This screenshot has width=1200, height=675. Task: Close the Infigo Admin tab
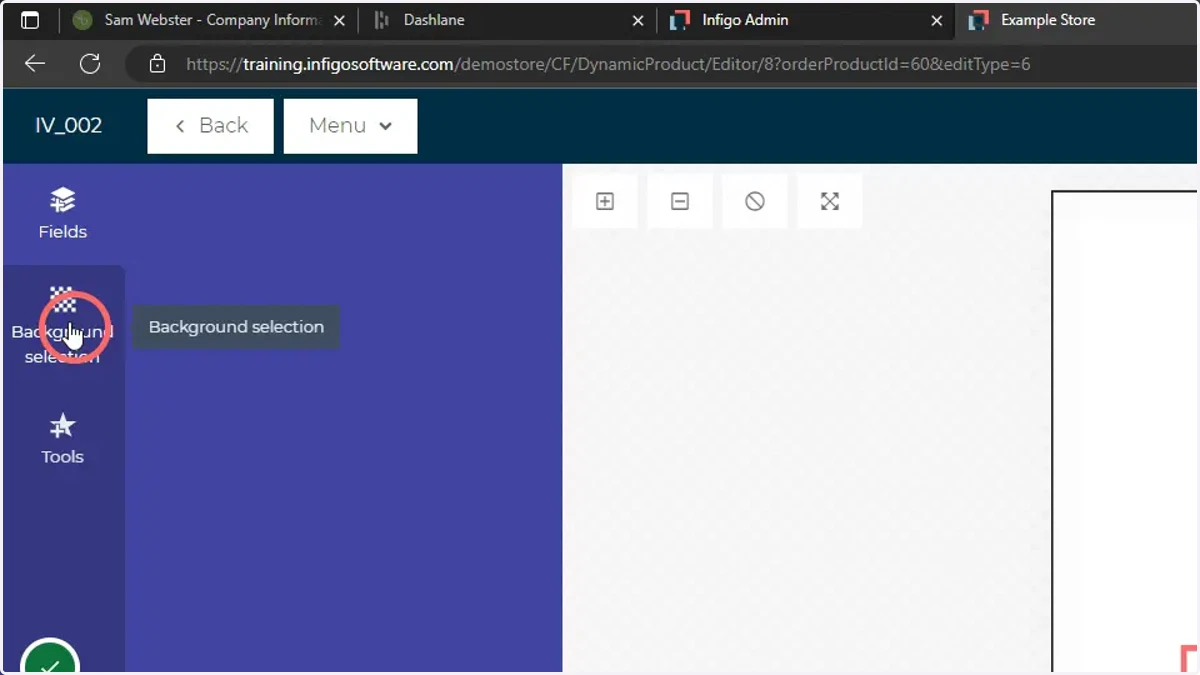pos(937,20)
